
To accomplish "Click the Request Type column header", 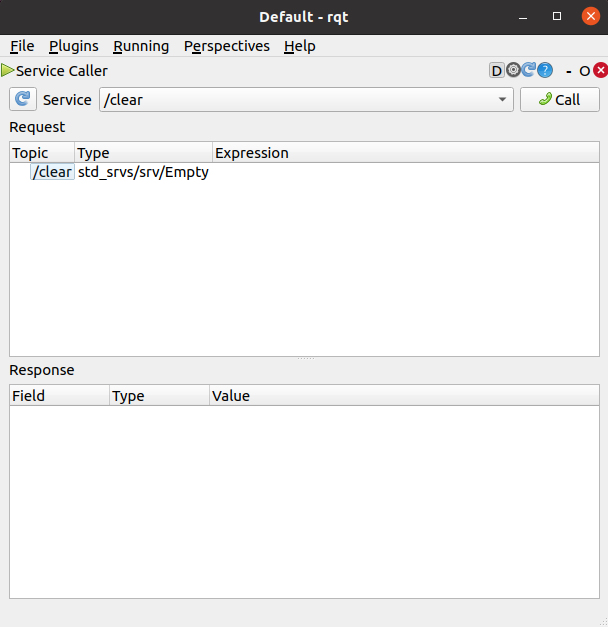I will [x=143, y=153].
